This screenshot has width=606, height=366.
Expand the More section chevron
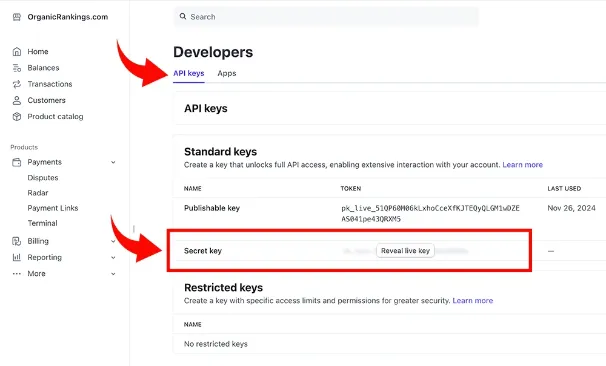tap(113, 274)
